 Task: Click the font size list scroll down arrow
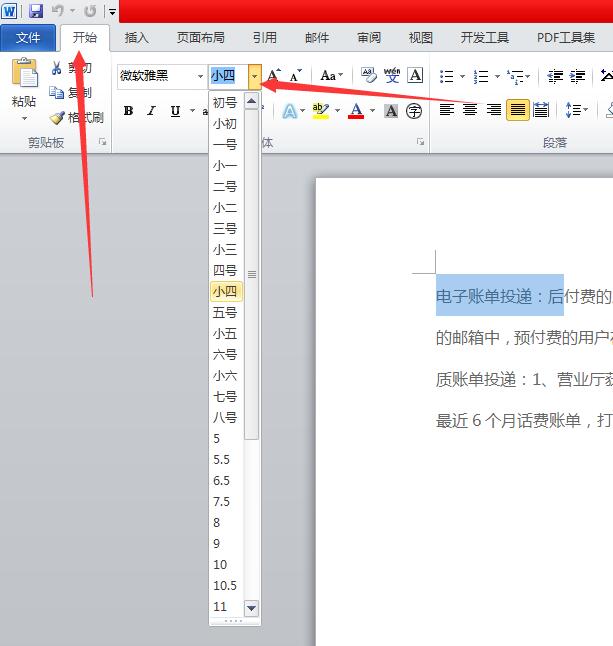coord(251,608)
